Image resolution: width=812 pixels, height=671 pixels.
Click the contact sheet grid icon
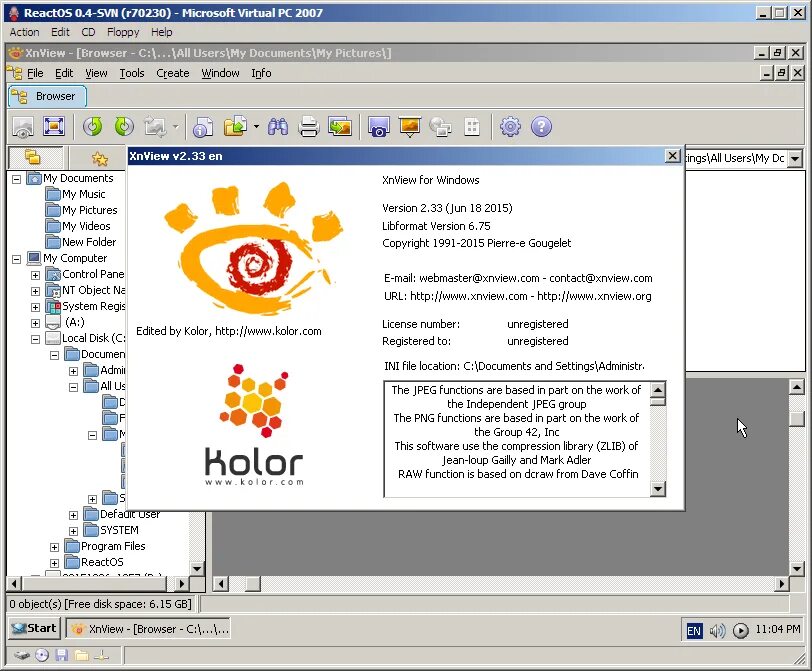click(472, 127)
